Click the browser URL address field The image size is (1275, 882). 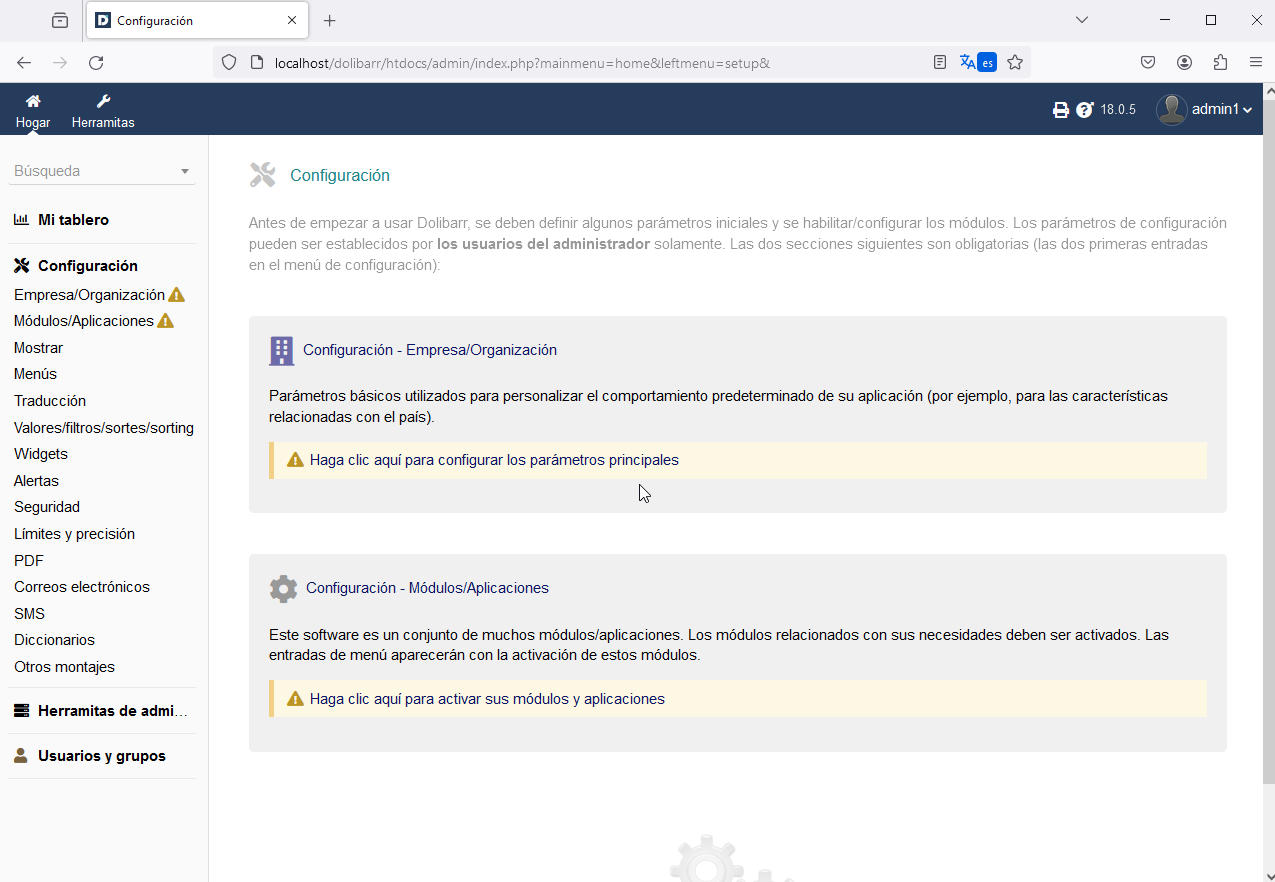580,63
